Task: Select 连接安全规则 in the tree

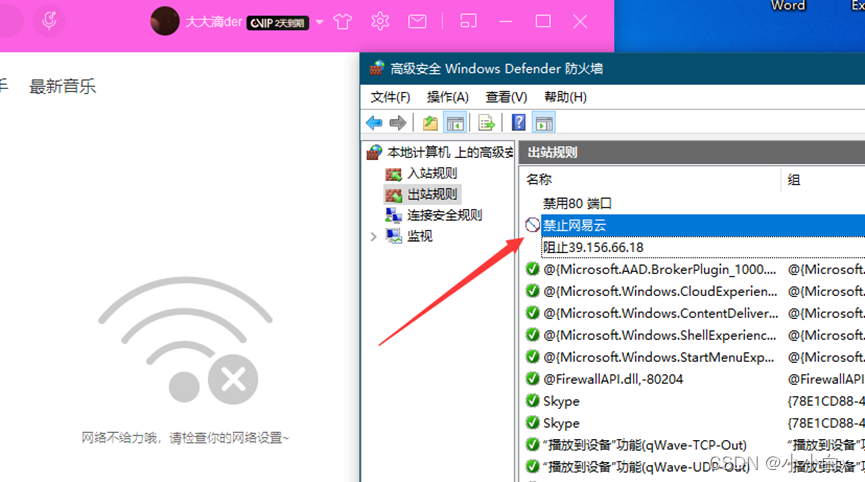Action: (x=444, y=215)
